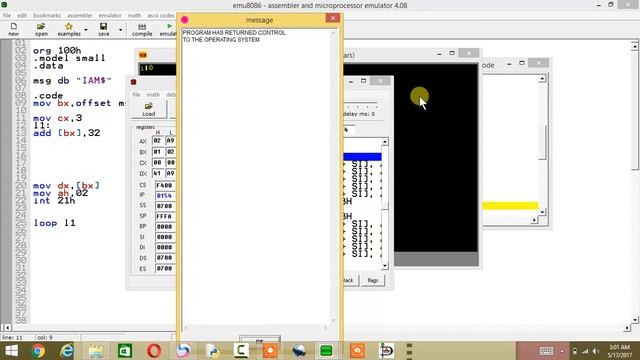Viewport: 640px width, 360px height.
Task: Open the Python taskbar icon
Action: click(x=212, y=351)
